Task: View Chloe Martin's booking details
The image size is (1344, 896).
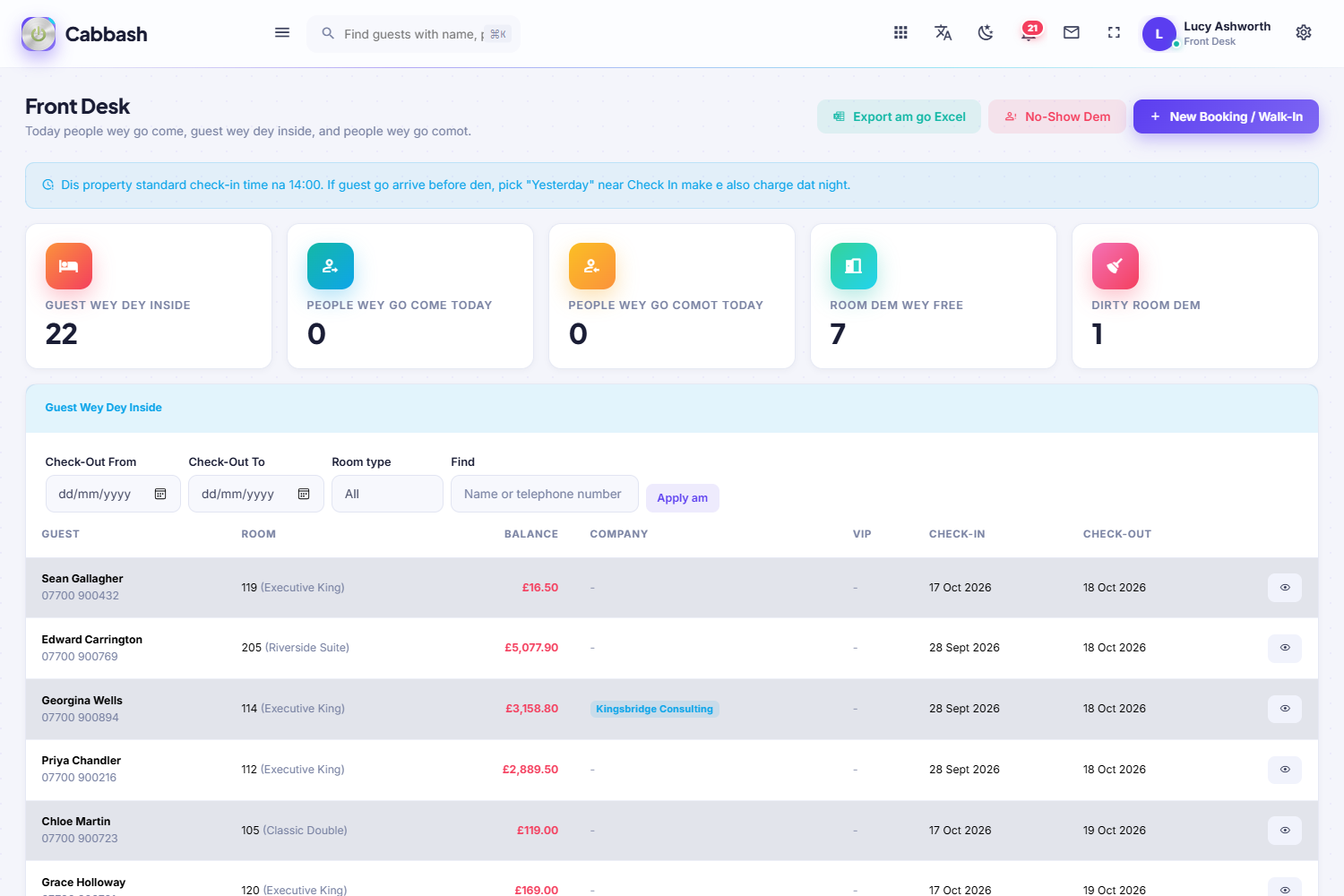Action: [1285, 831]
